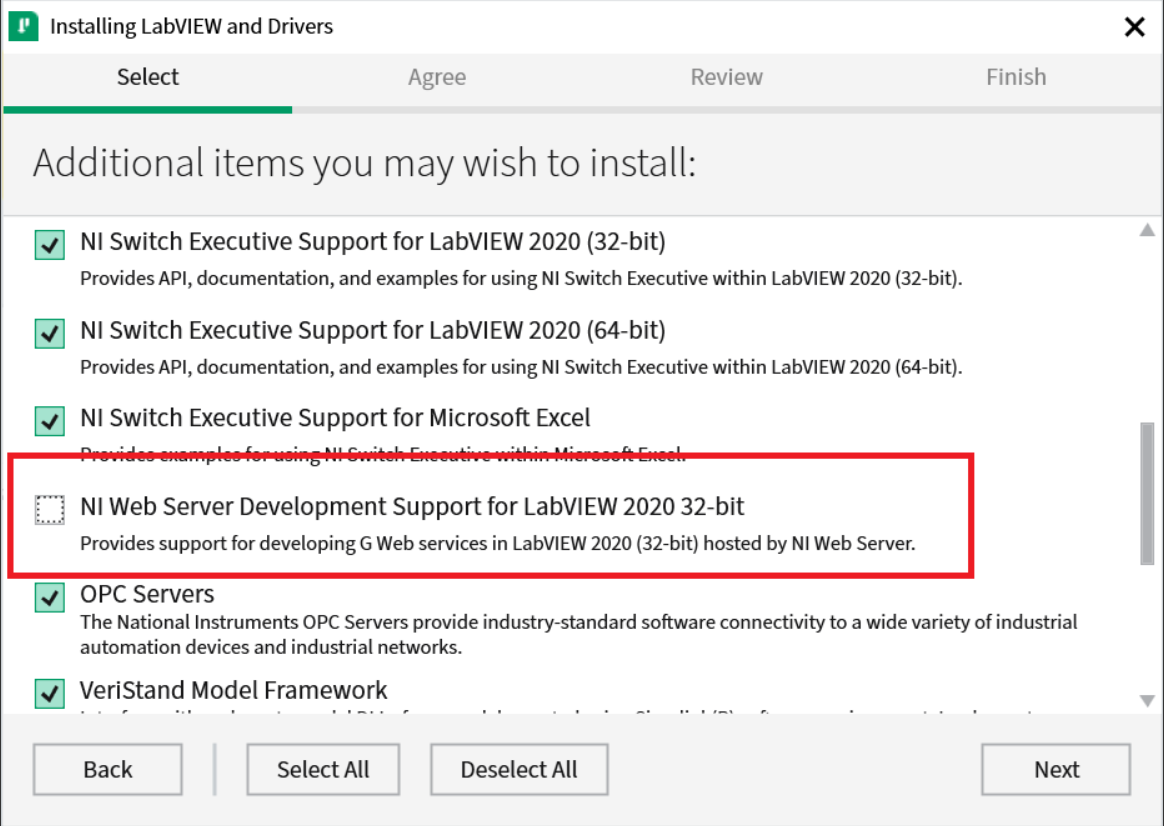
Task: Uncheck the OPC Servers checkbox
Action: click(50, 597)
